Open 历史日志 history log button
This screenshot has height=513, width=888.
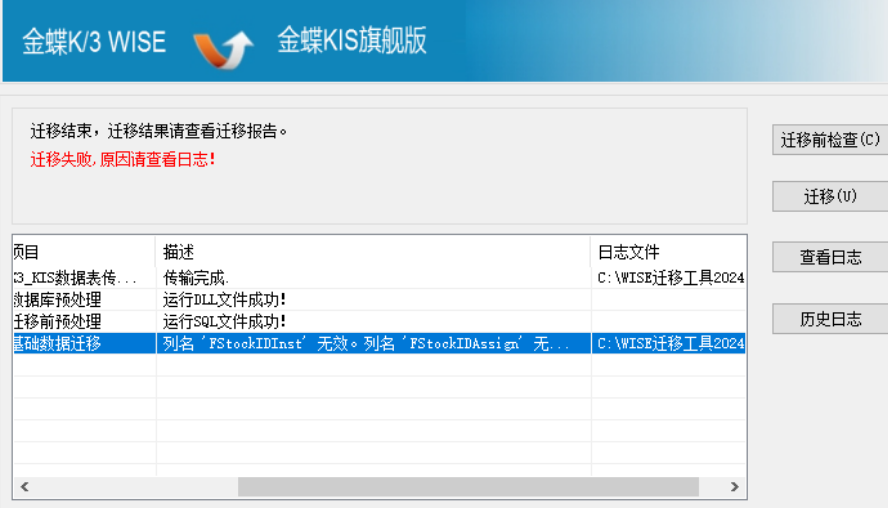point(830,319)
